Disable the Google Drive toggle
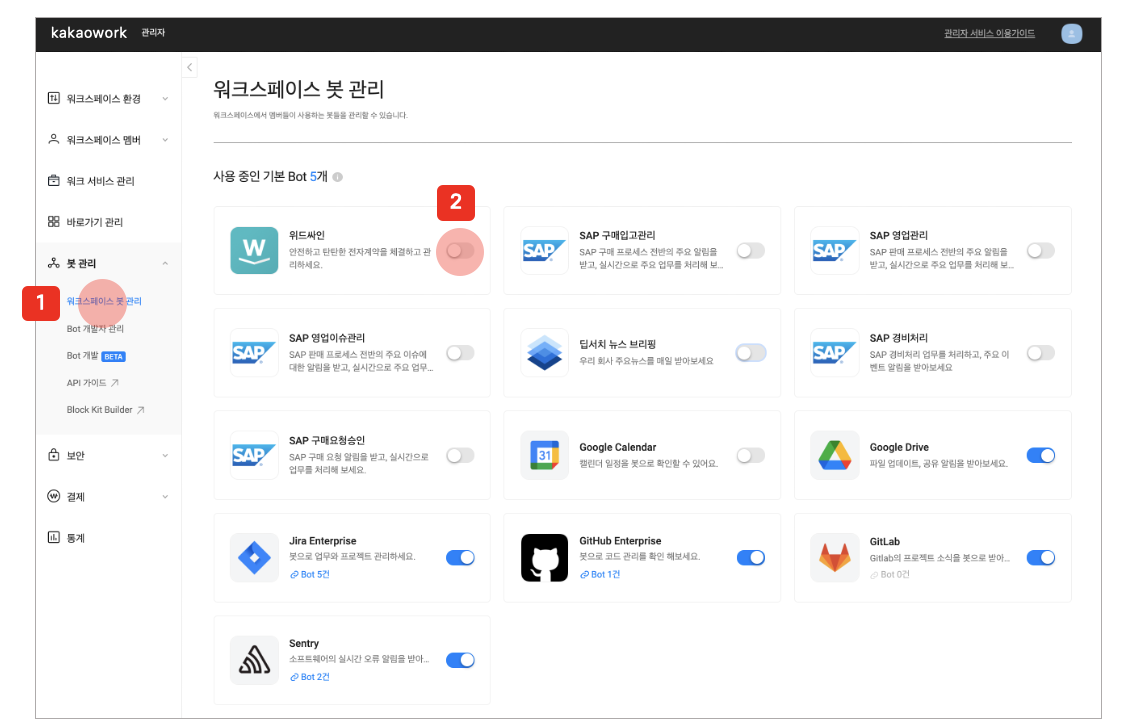The width and height of the screenshot is (1128, 728). point(1040,455)
